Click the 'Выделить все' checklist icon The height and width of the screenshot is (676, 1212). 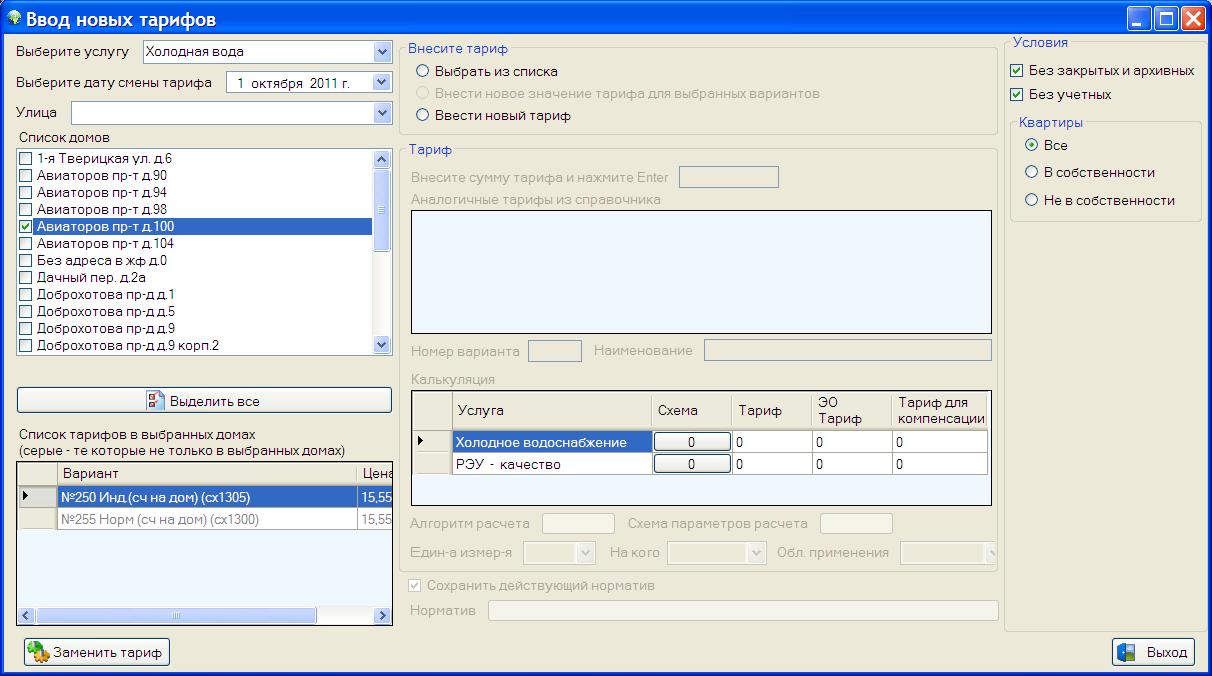pyautogui.click(x=156, y=401)
